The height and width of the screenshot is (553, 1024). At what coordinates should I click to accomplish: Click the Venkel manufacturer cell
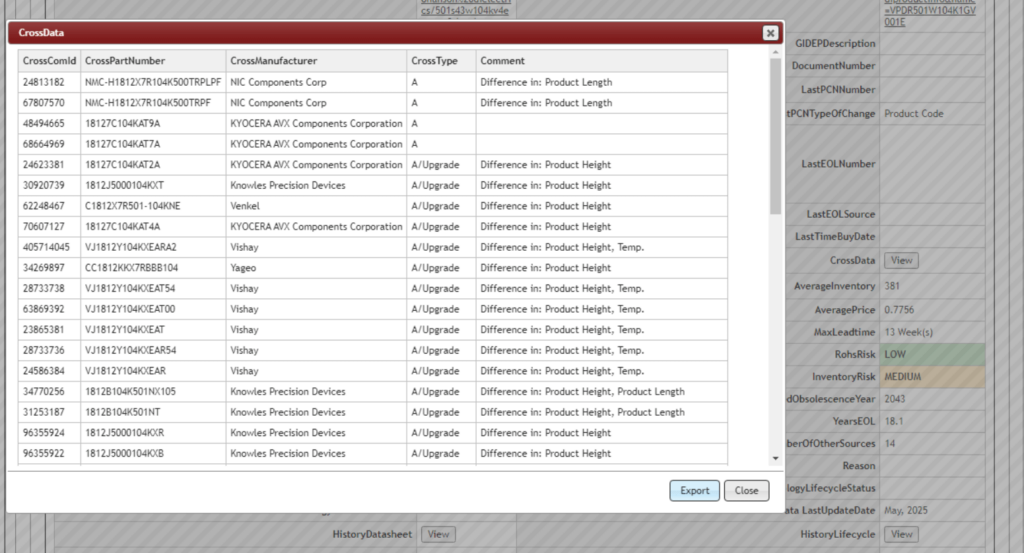pos(316,206)
